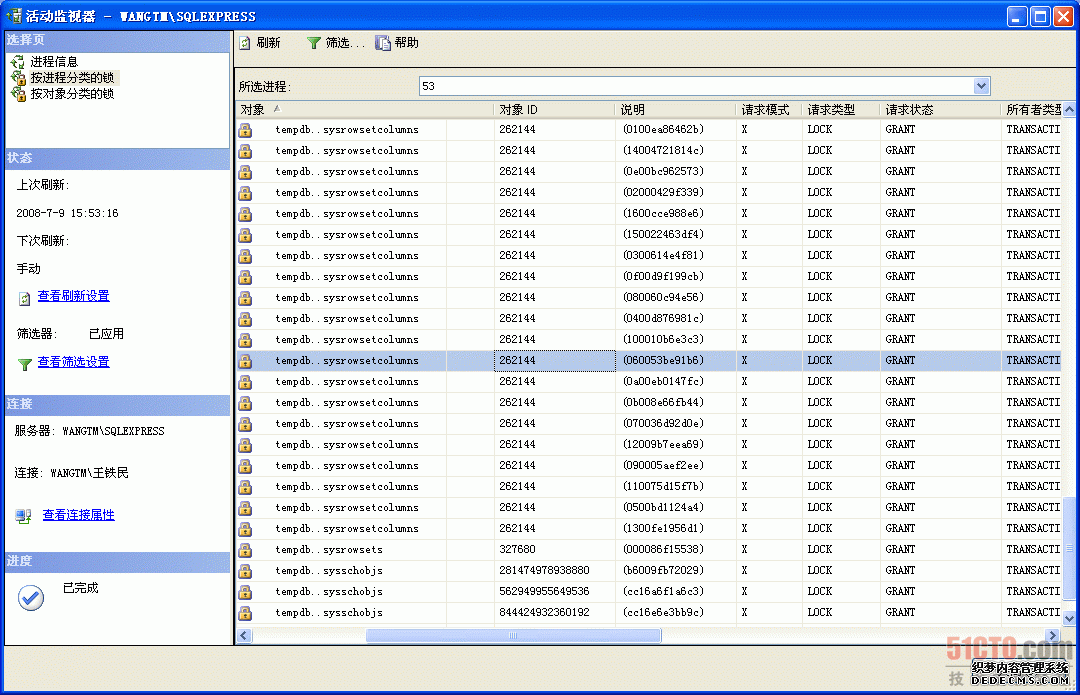The width and height of the screenshot is (1080, 695).
Task: Click lock icon of tempdb..sysrowsets row
Action: pyautogui.click(x=245, y=550)
